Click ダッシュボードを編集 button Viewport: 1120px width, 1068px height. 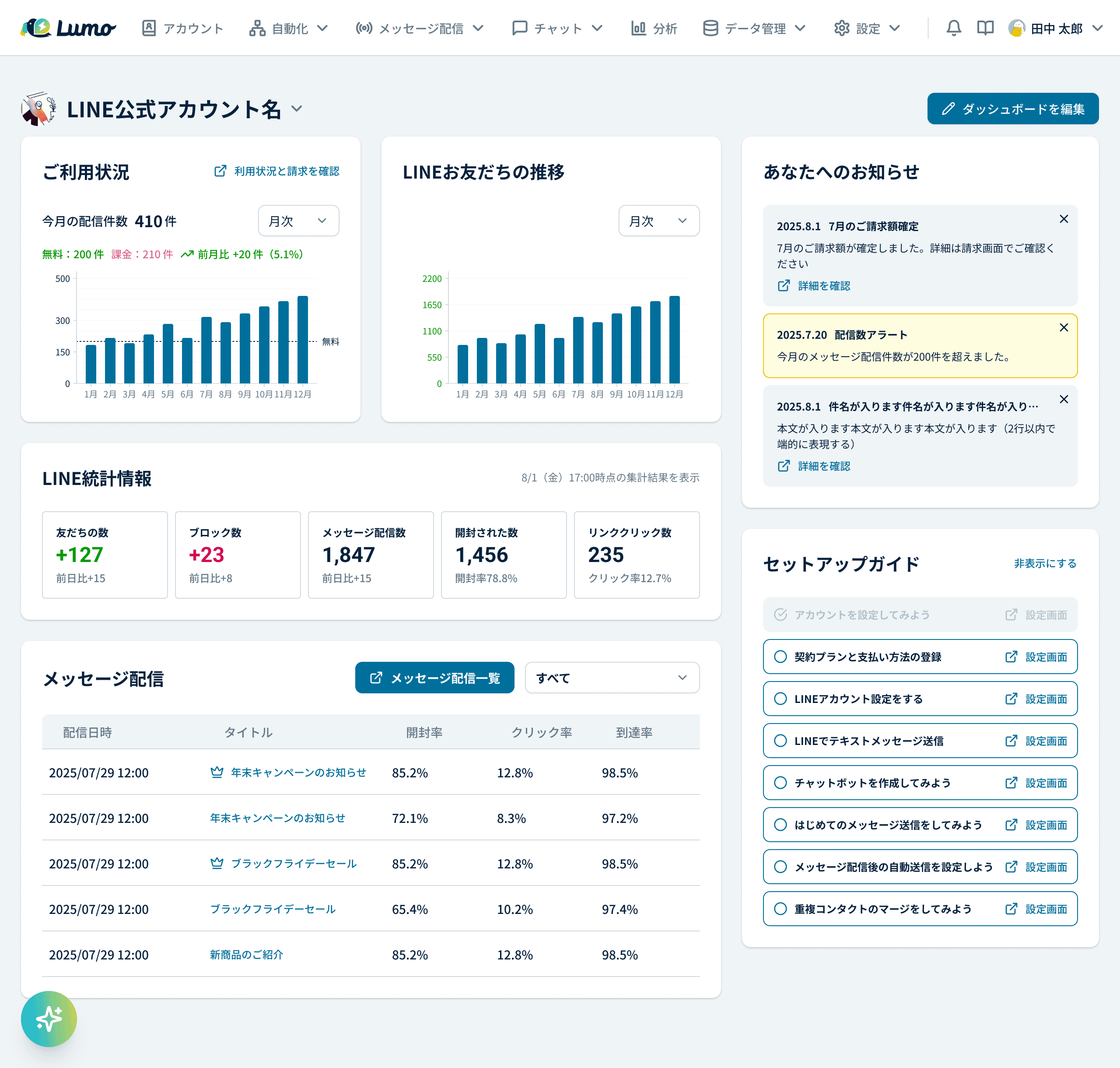click(x=1012, y=109)
